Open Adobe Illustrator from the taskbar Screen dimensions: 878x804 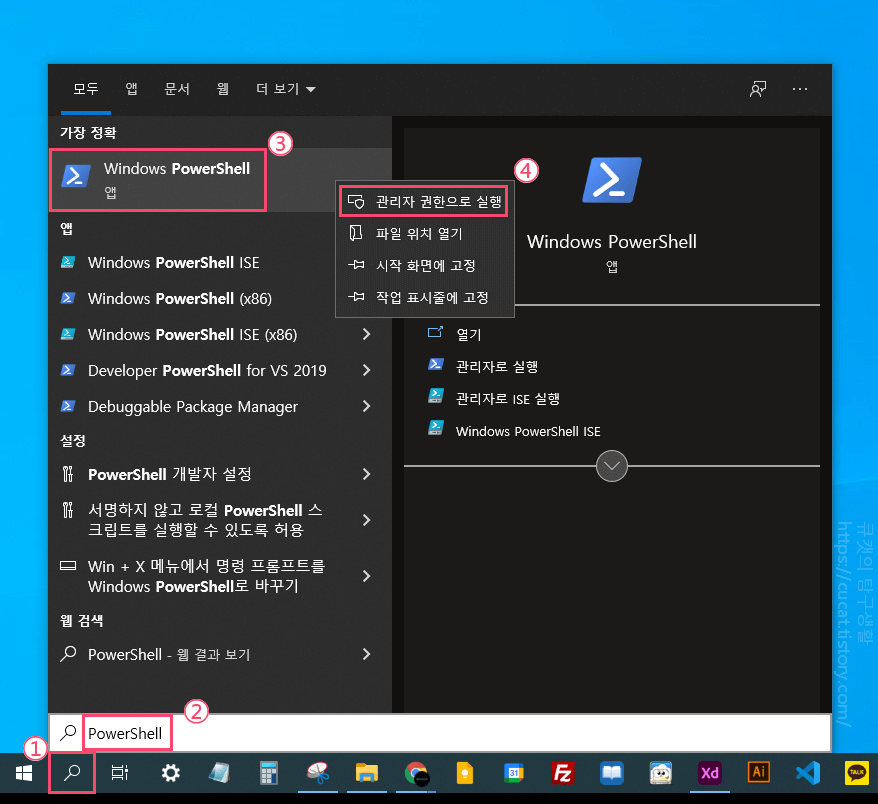[758, 772]
